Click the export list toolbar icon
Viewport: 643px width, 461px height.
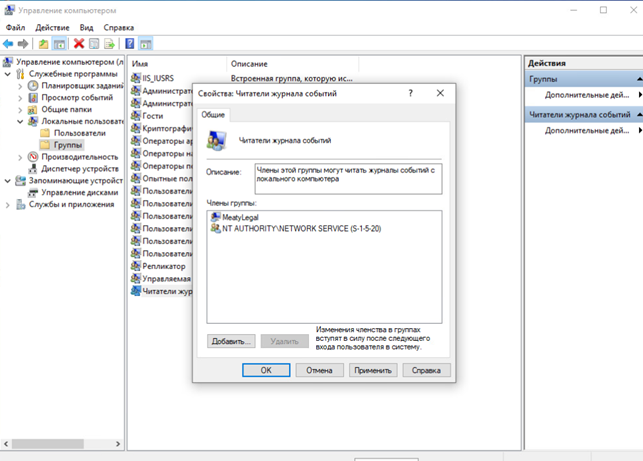(x=109, y=44)
